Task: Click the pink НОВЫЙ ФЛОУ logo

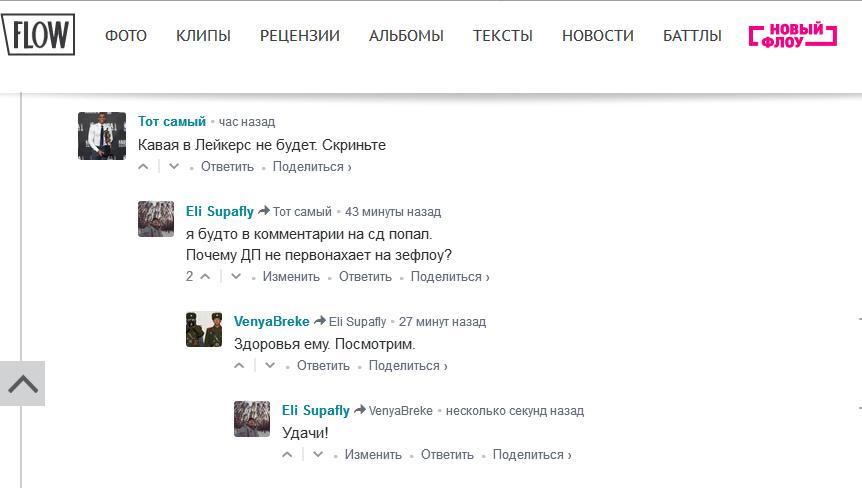Action: coord(793,35)
